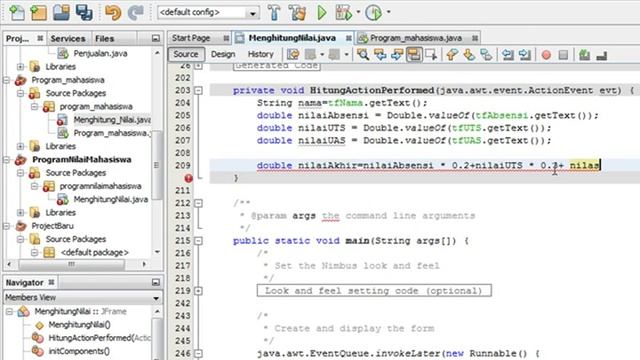Shift the line right icon
Image resolution: width=640 pixels, height=360 pixels.
click(525, 54)
